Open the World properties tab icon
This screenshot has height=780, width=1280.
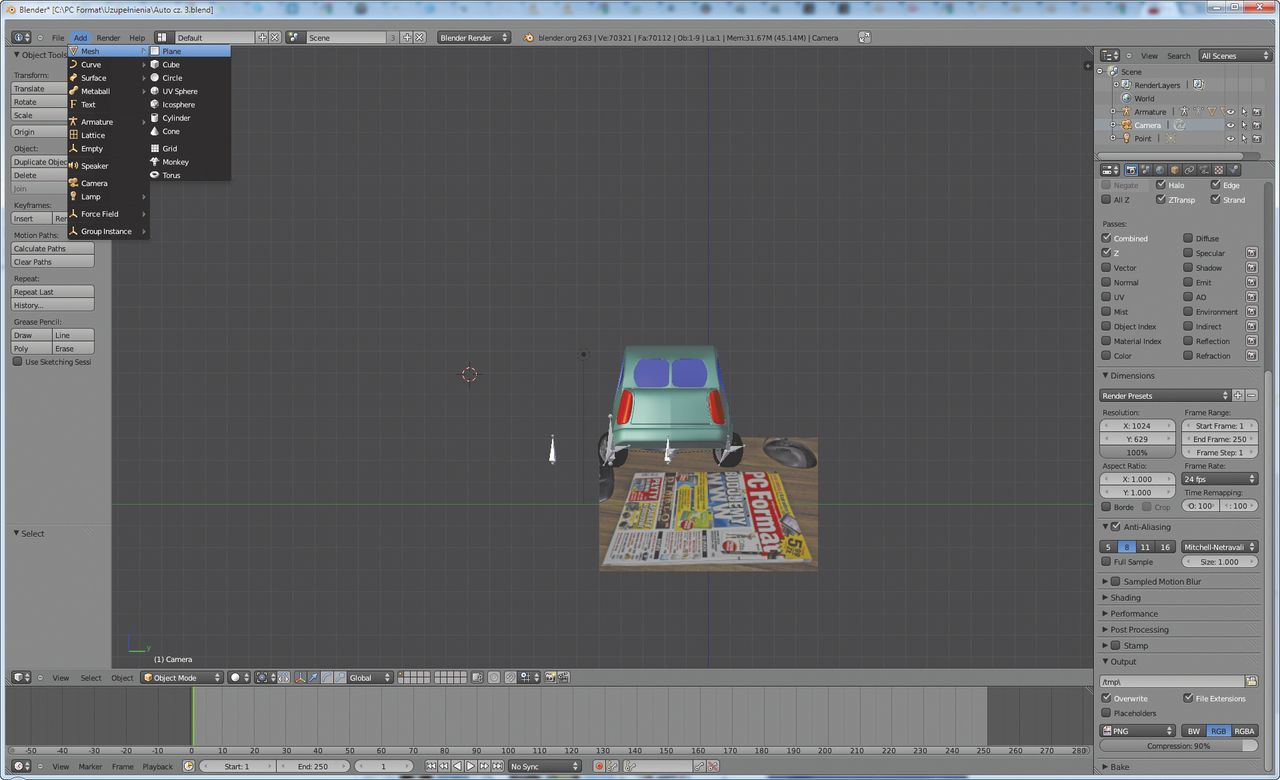[1160, 170]
